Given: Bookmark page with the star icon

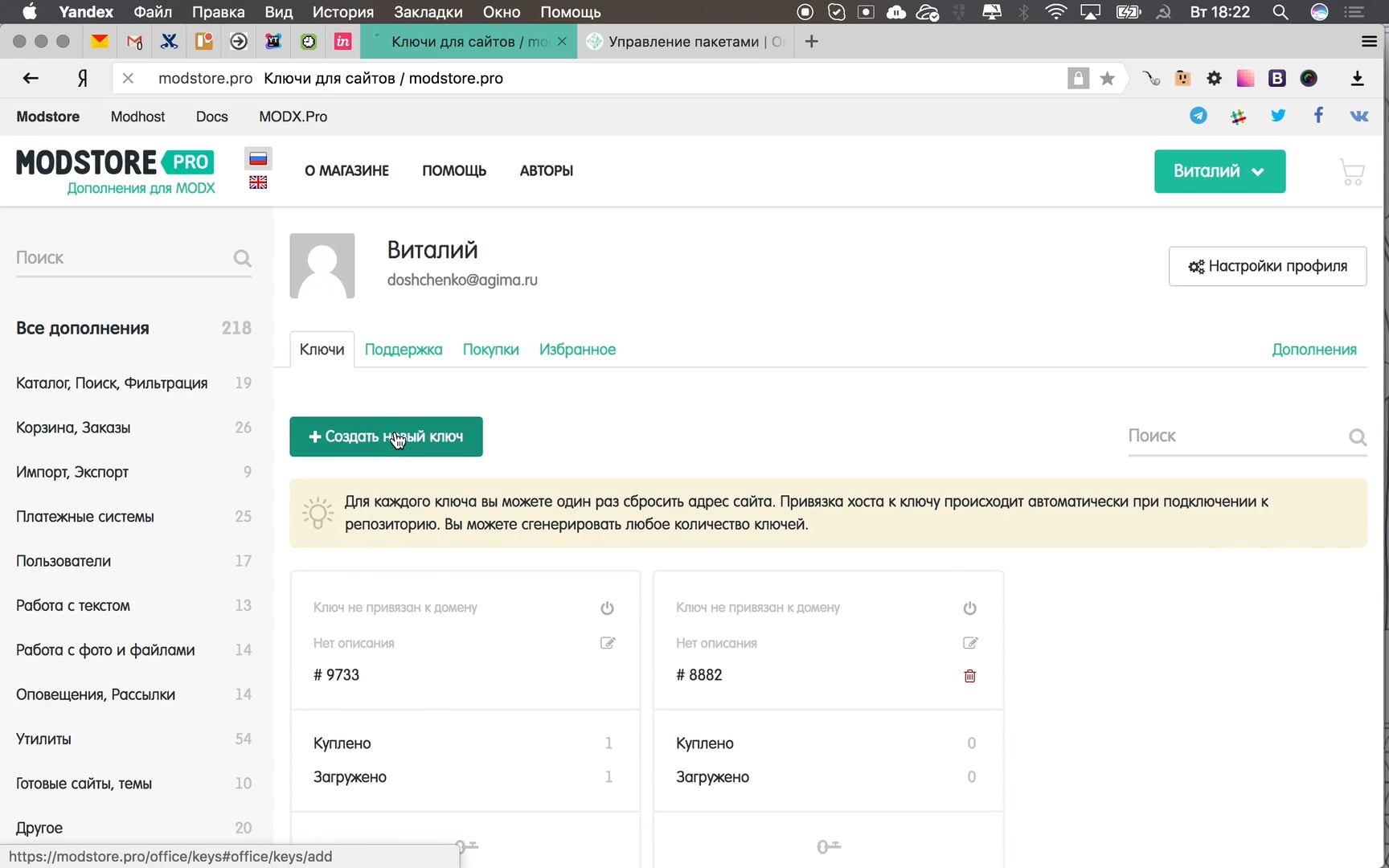Looking at the screenshot, I should click(x=1107, y=78).
